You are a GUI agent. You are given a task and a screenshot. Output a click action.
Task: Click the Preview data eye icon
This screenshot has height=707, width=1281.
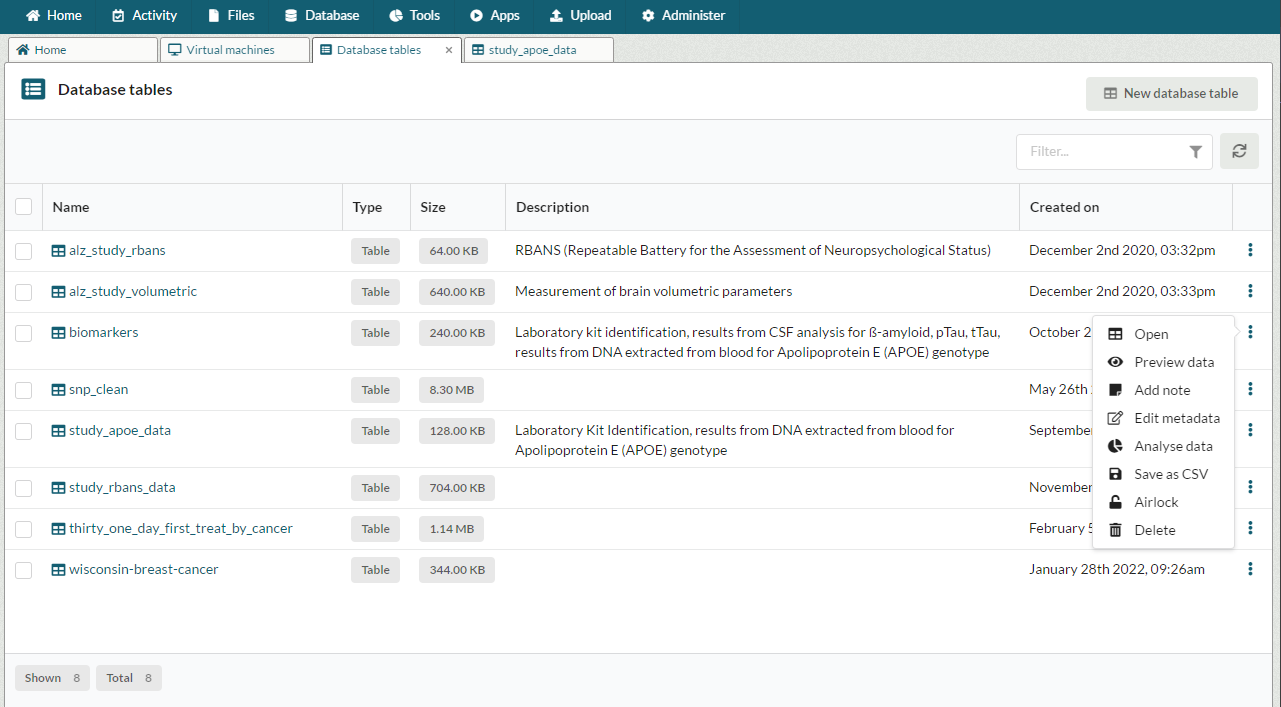point(1115,362)
